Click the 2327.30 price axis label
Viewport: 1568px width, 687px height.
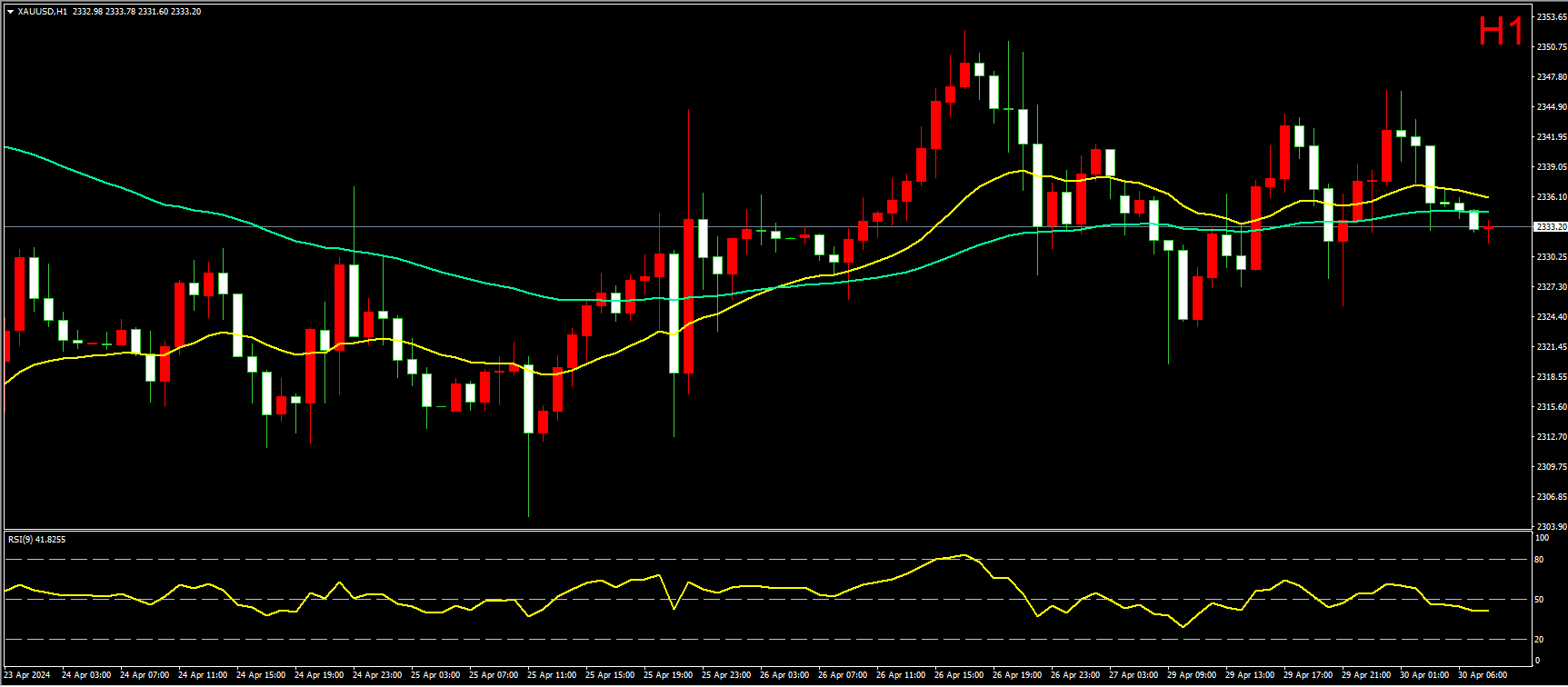[1551, 287]
